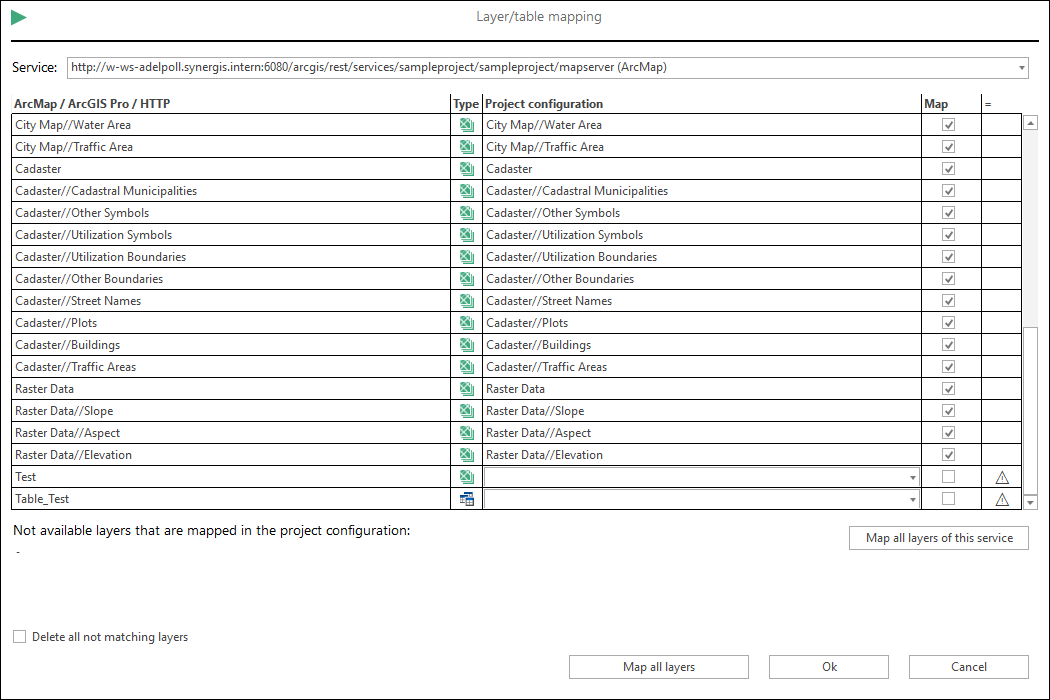Click the layer type icon for Raster Data//Elevation
Image resolution: width=1050 pixels, height=700 pixels.
(466, 454)
